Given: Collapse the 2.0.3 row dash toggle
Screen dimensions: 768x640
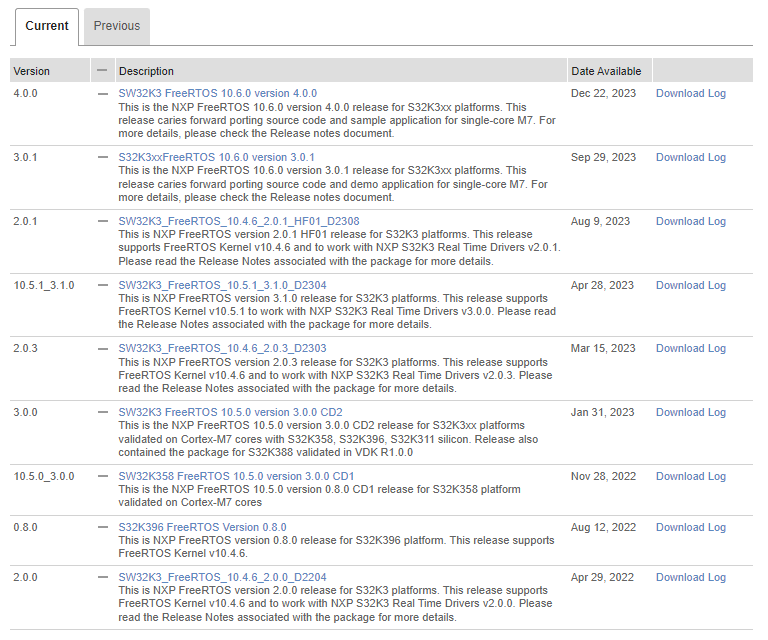Looking at the screenshot, I should pos(103,349).
